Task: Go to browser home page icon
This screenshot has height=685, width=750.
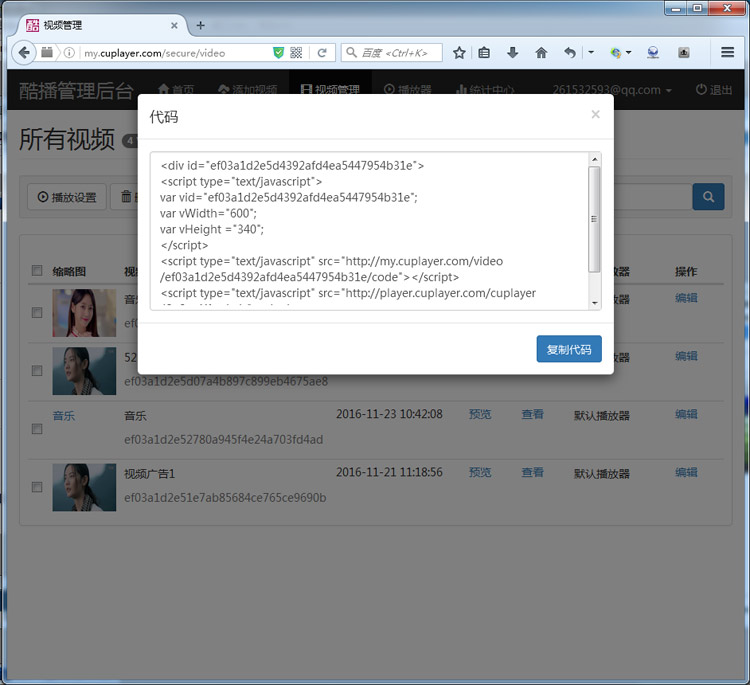Action: (541, 52)
